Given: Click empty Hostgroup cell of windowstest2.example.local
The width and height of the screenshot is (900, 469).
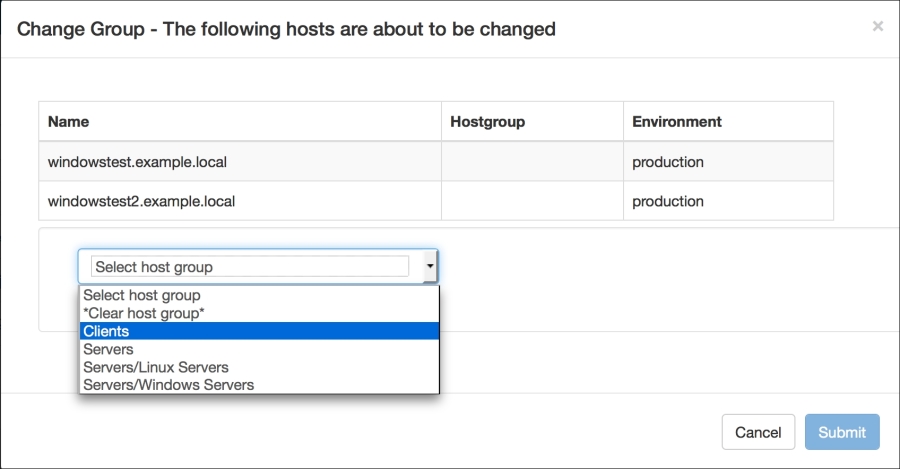Looking at the screenshot, I should click(x=532, y=201).
